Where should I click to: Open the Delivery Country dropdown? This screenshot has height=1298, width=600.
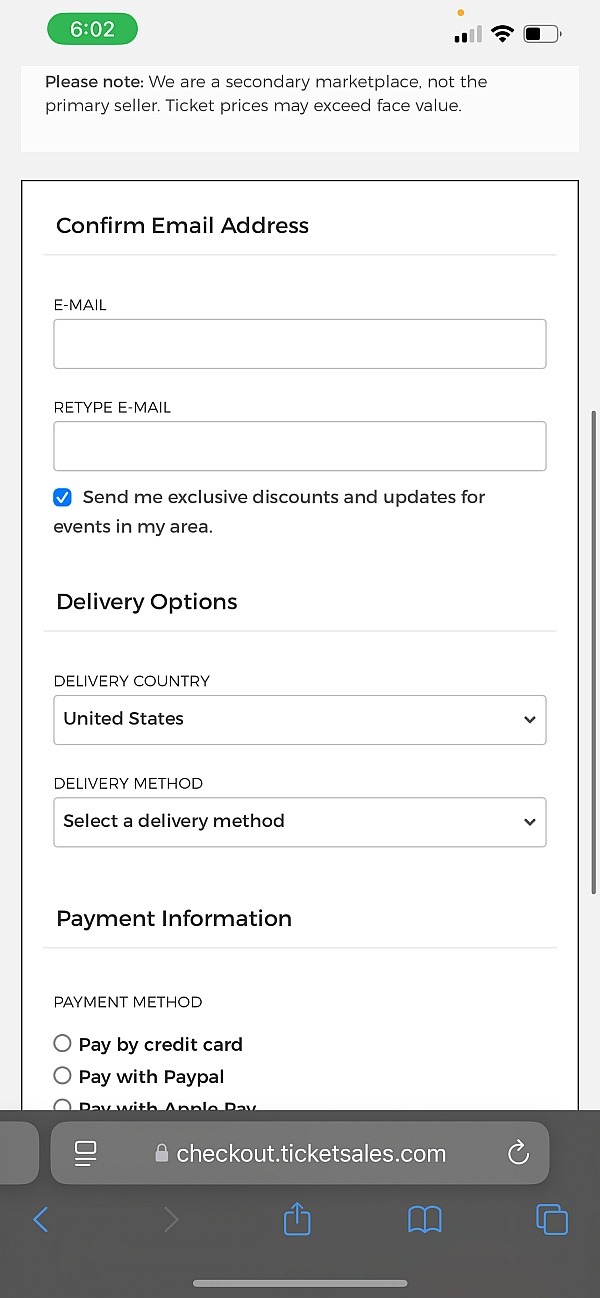(300, 720)
